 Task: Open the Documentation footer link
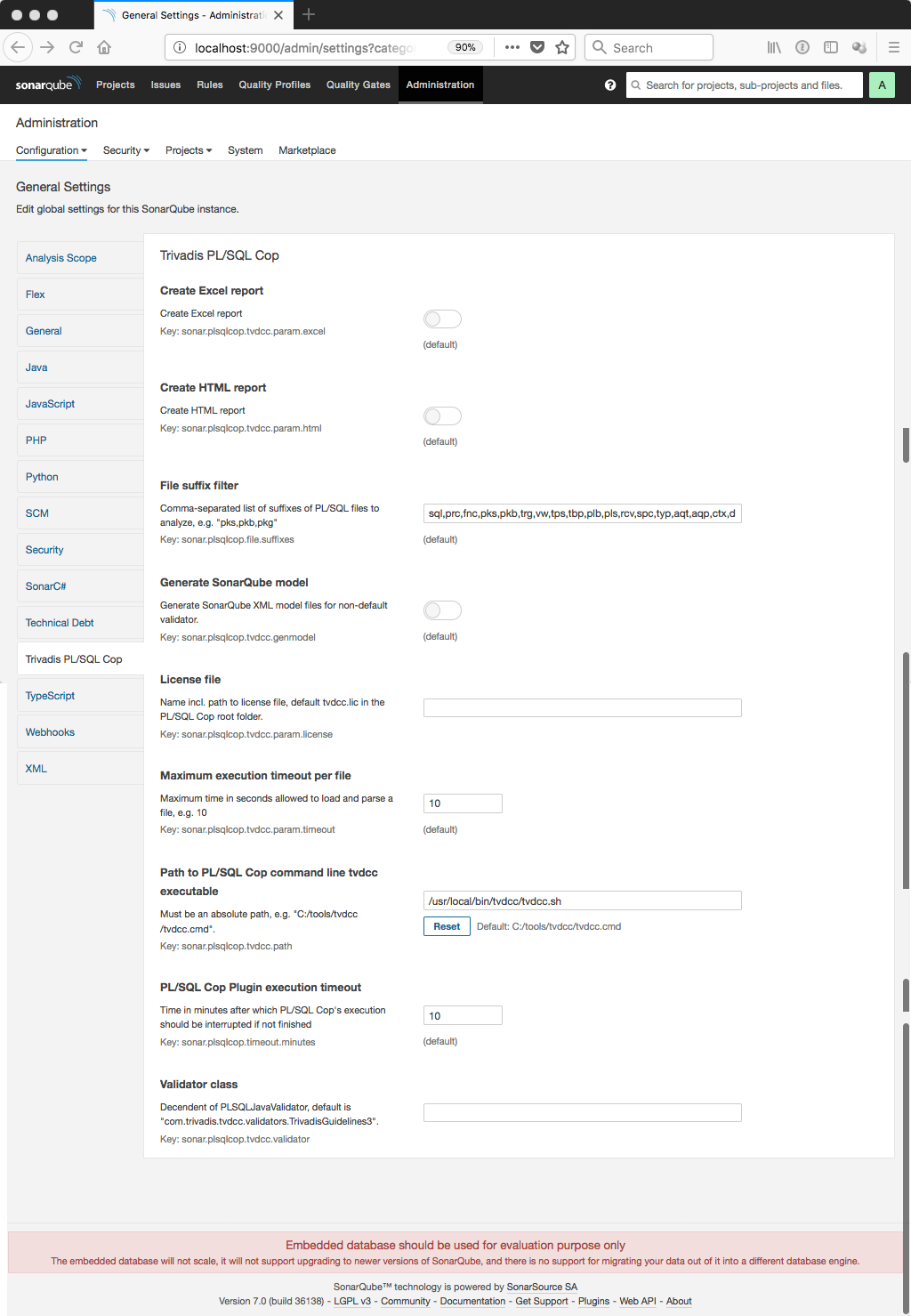point(472,1301)
